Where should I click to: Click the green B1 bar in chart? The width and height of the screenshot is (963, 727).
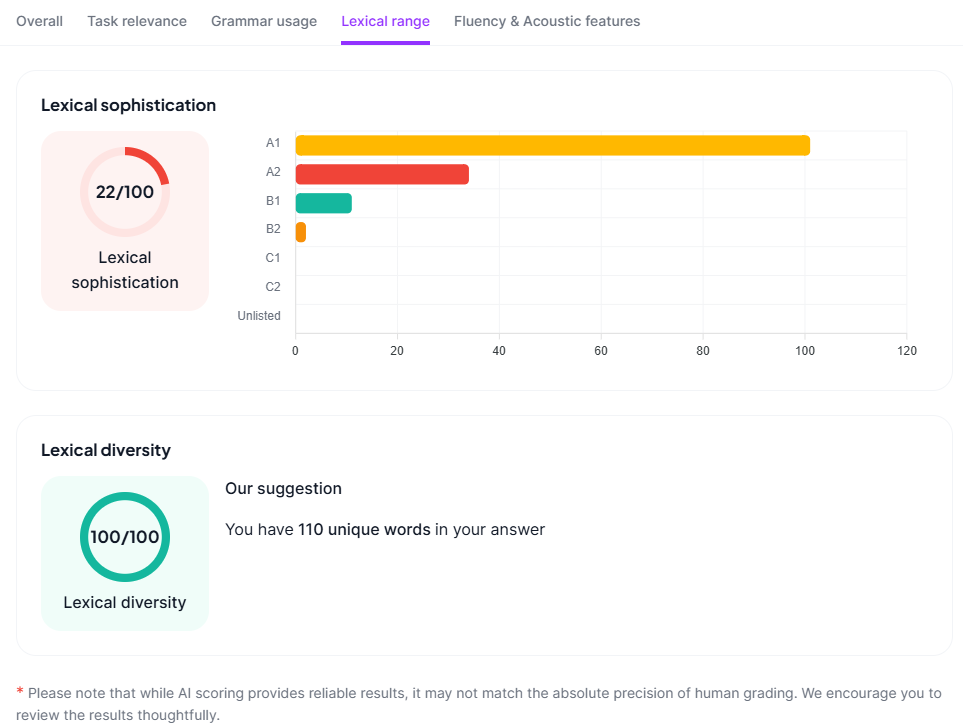(x=324, y=203)
